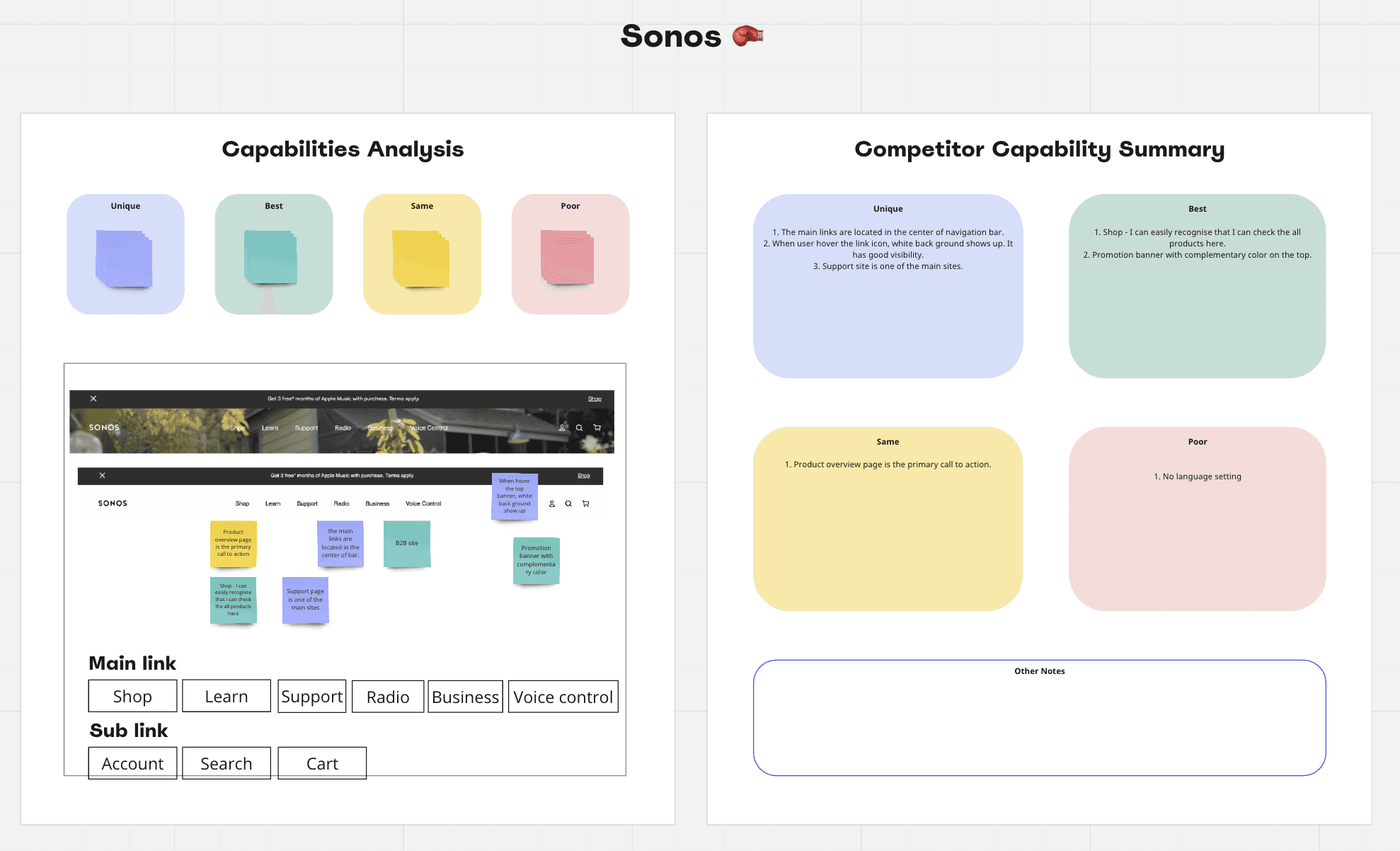This screenshot has width=1400, height=851.
Task: Click the Voice control main link box
Action: [x=563, y=697]
